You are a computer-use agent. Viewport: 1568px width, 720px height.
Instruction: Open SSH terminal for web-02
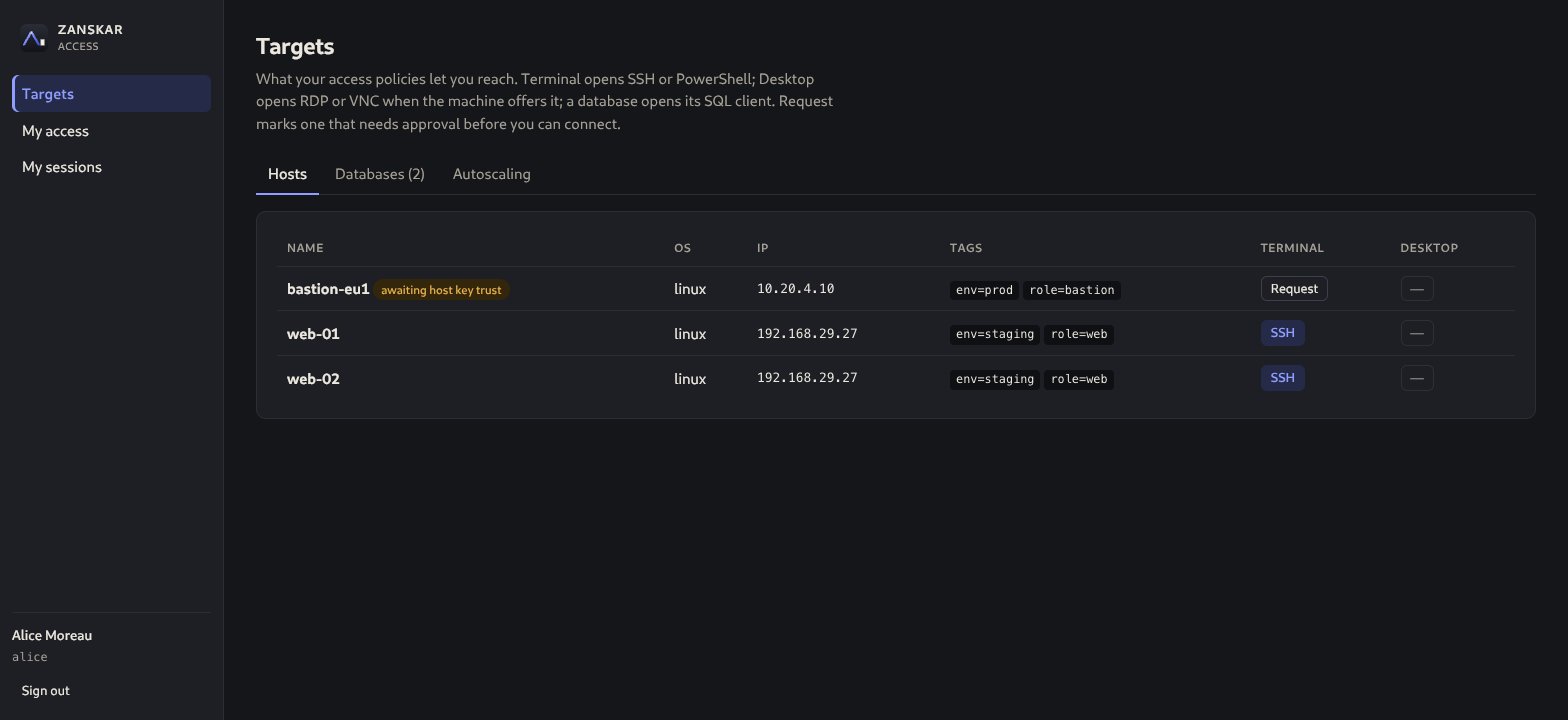tap(1282, 378)
